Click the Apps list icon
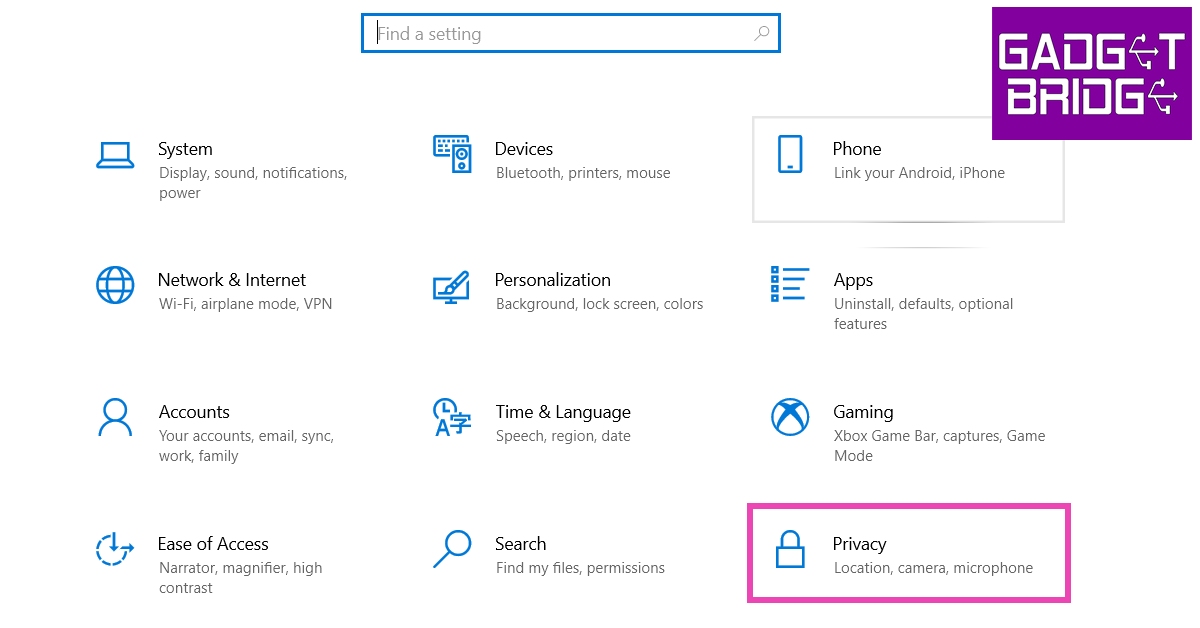The height and width of the screenshot is (628, 1200). [790, 284]
